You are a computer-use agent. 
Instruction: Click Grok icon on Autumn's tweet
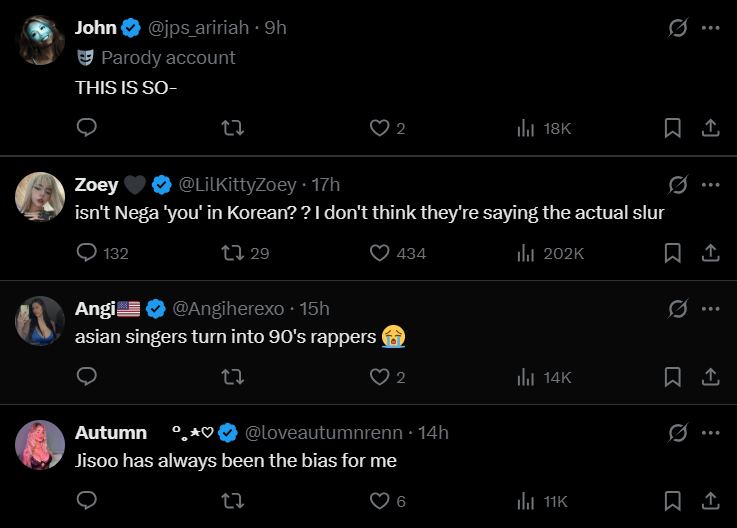coord(677,432)
